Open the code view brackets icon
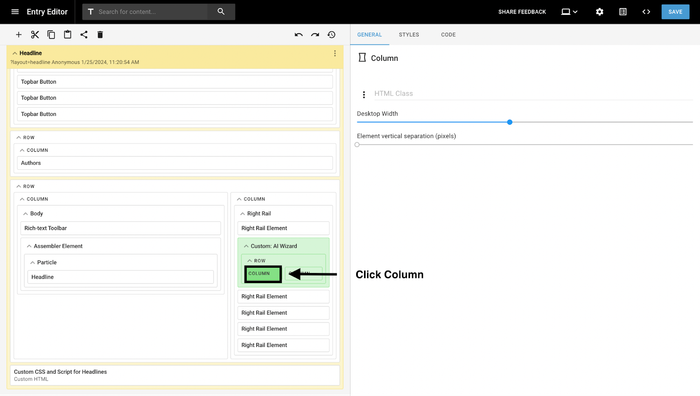Image resolution: width=700 pixels, height=396 pixels. click(x=646, y=12)
